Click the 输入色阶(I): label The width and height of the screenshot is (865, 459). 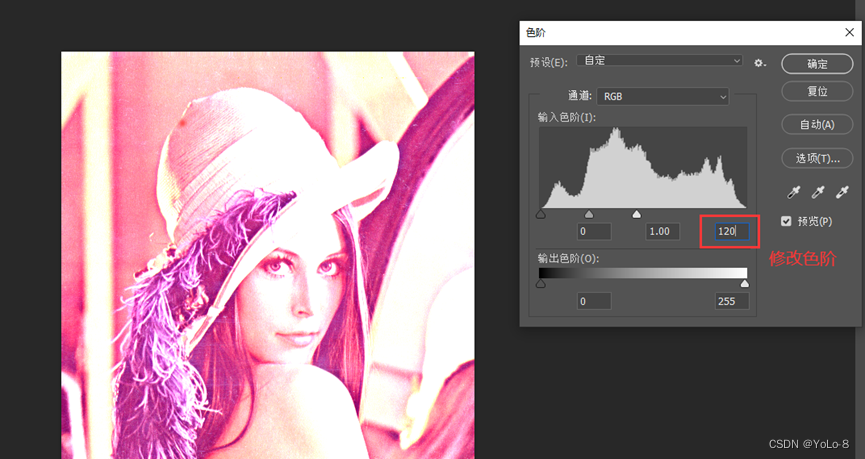coord(567,118)
